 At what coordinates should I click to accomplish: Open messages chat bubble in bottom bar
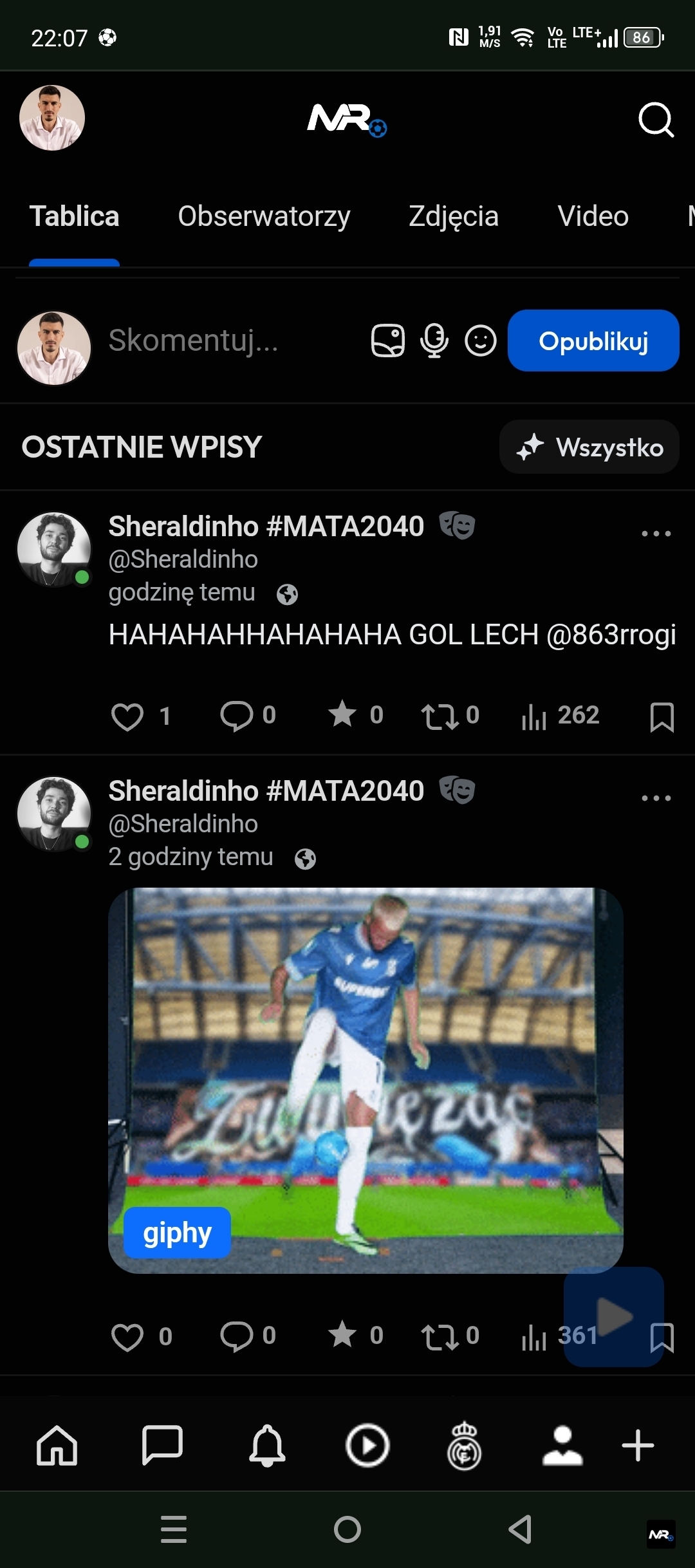162,1446
